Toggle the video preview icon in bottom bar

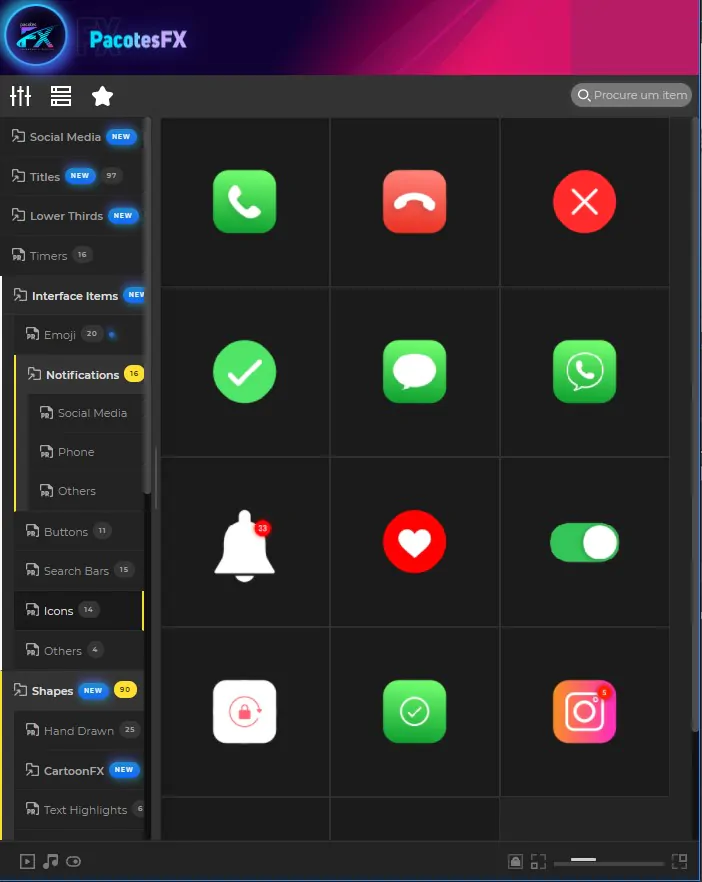[x=28, y=861]
